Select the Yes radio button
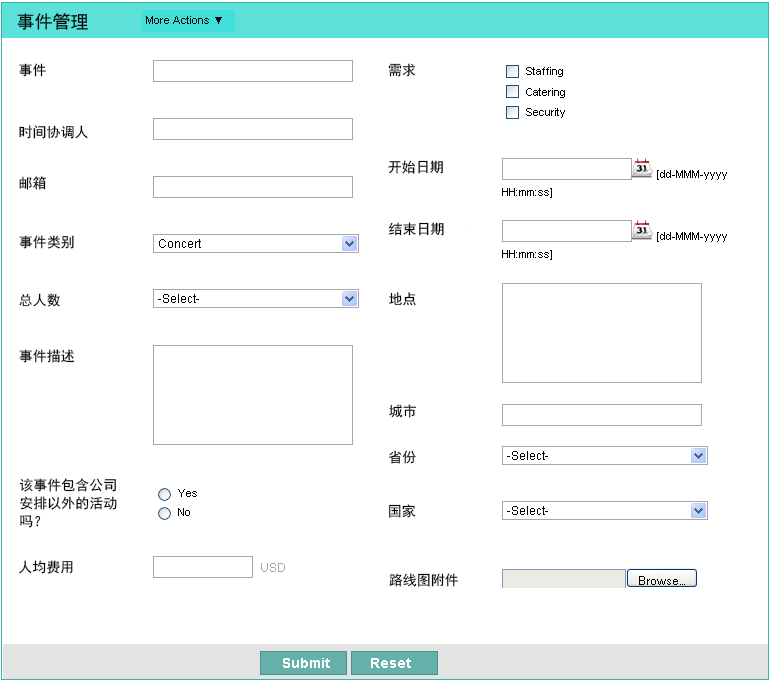The image size is (771, 682). pyautogui.click(x=164, y=494)
